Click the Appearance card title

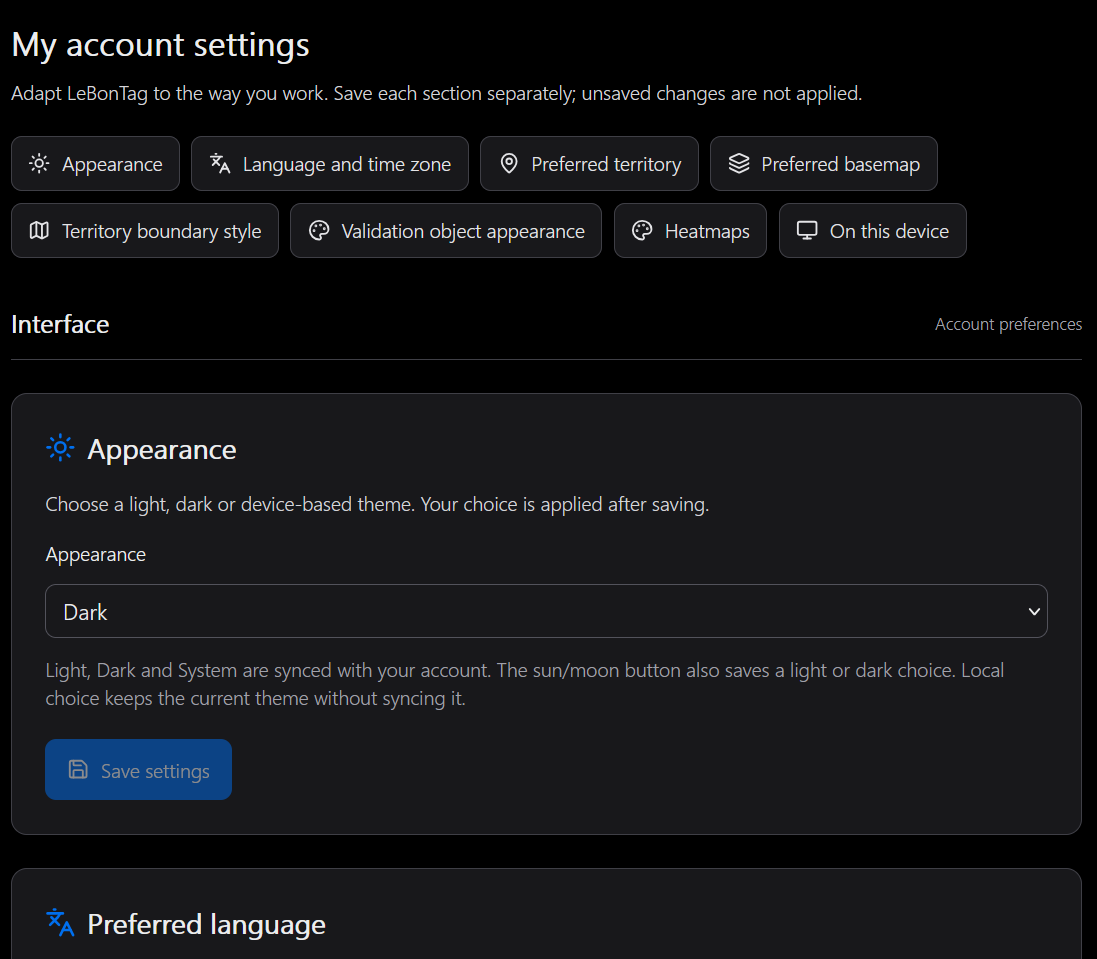pos(162,450)
